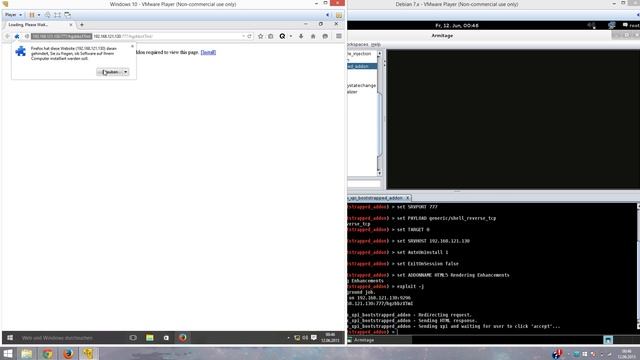Launch Chrome from the host taskbar
Viewport: 640px width, 360px height.
47,353
